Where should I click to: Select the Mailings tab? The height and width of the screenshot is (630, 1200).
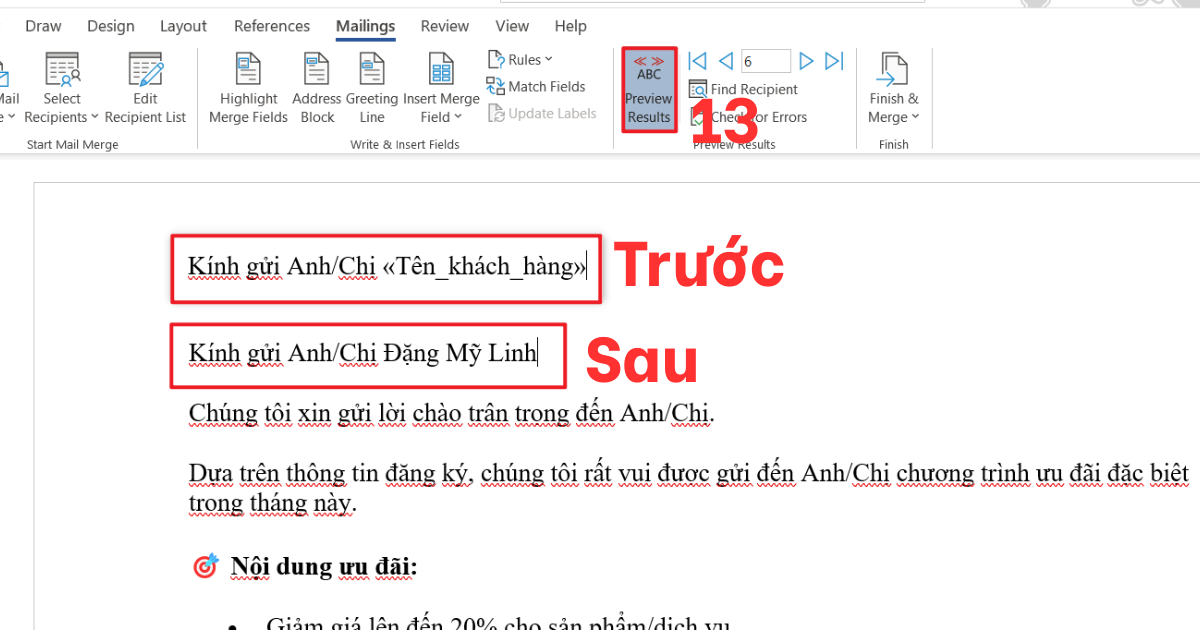(x=365, y=26)
